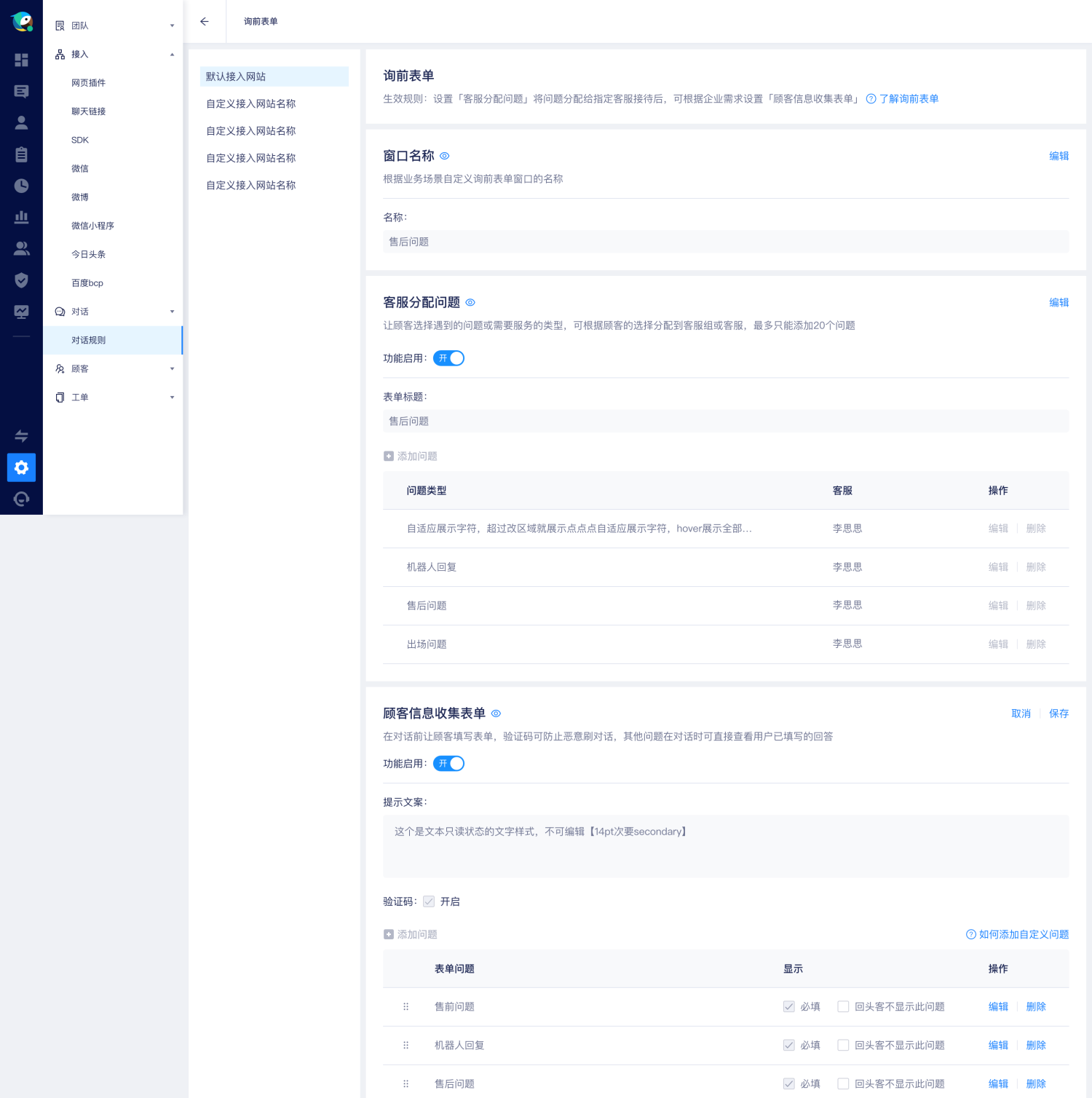
Task: Click the 表单标题 input field
Action: coord(726,422)
